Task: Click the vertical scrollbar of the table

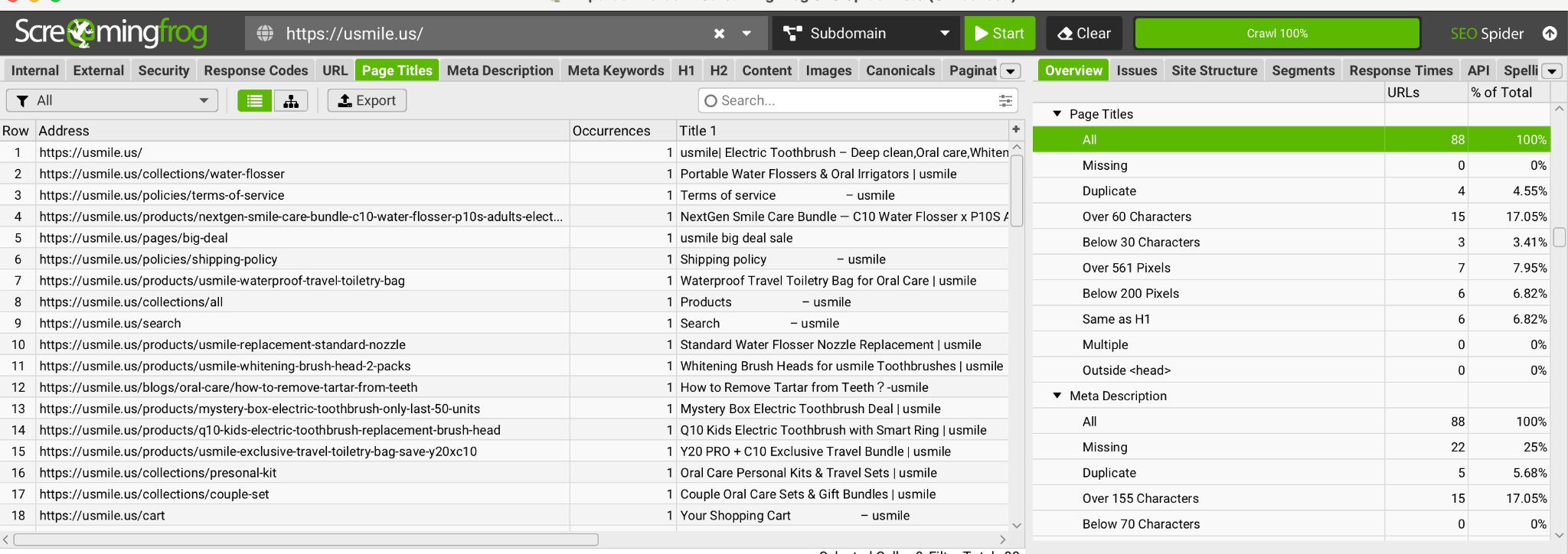Action: 1017,191
